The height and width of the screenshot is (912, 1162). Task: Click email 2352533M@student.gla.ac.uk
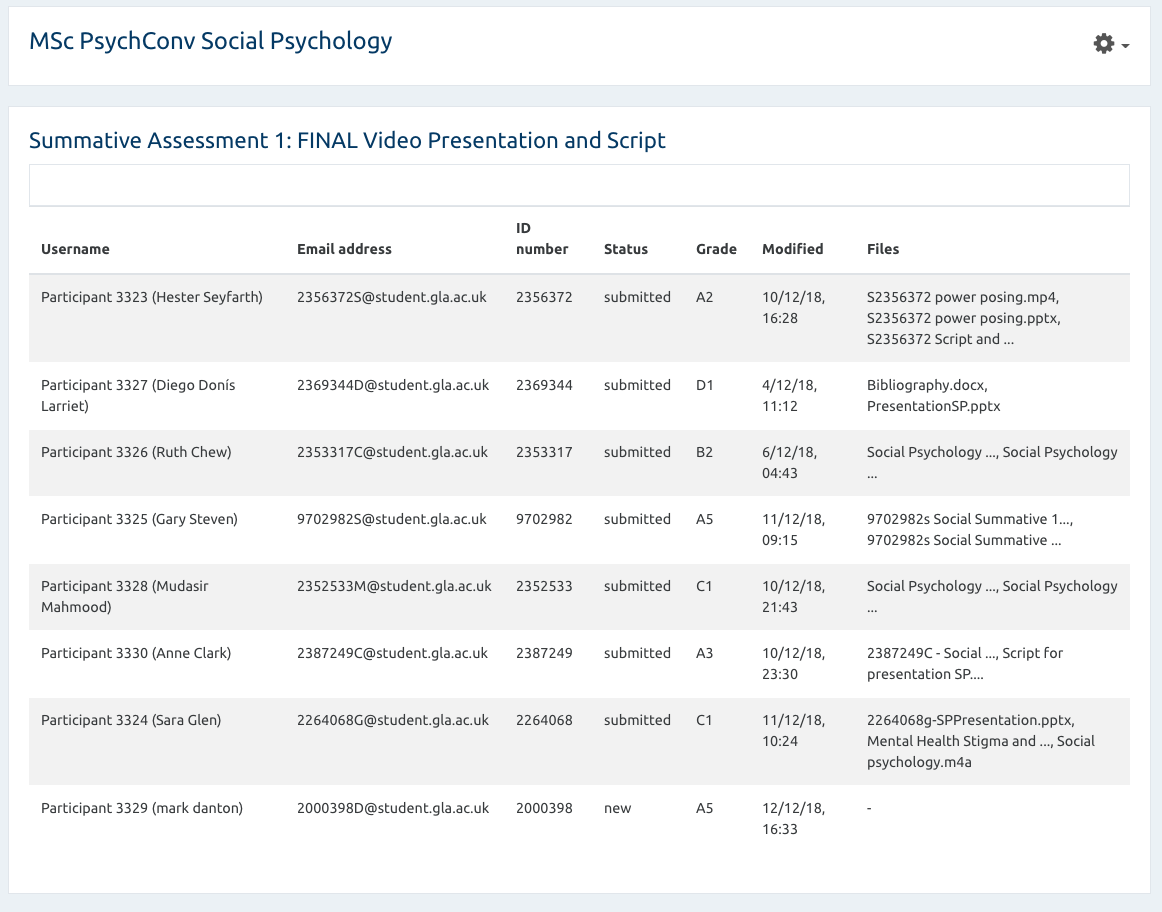pyautogui.click(x=394, y=586)
